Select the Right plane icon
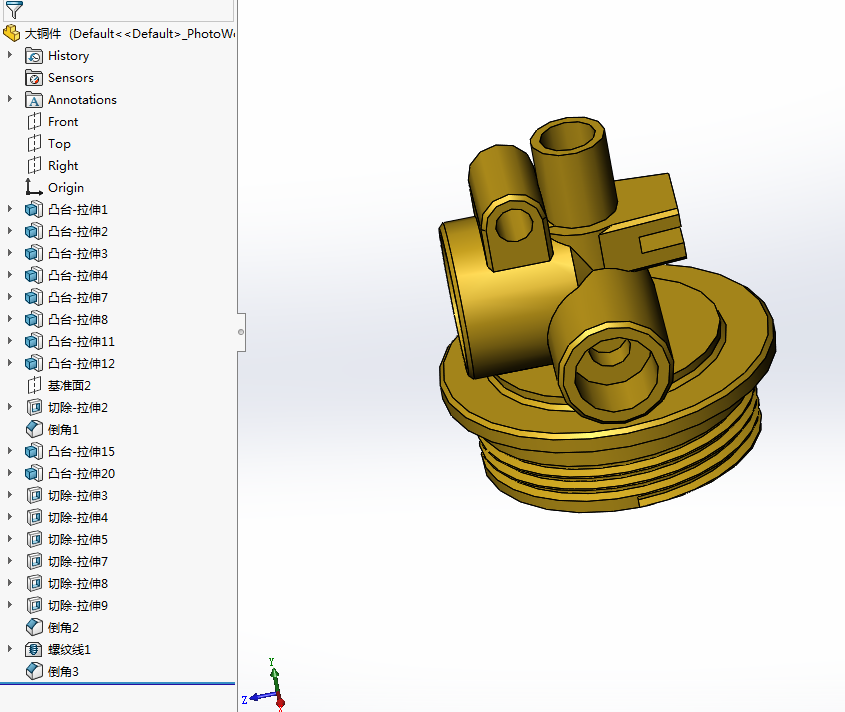The image size is (845, 712). 34,165
